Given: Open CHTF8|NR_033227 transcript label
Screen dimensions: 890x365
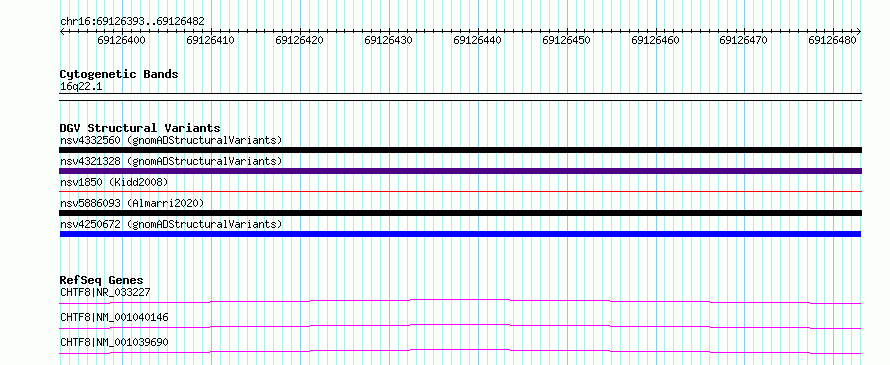Looking at the screenshot, I should click(105, 292).
